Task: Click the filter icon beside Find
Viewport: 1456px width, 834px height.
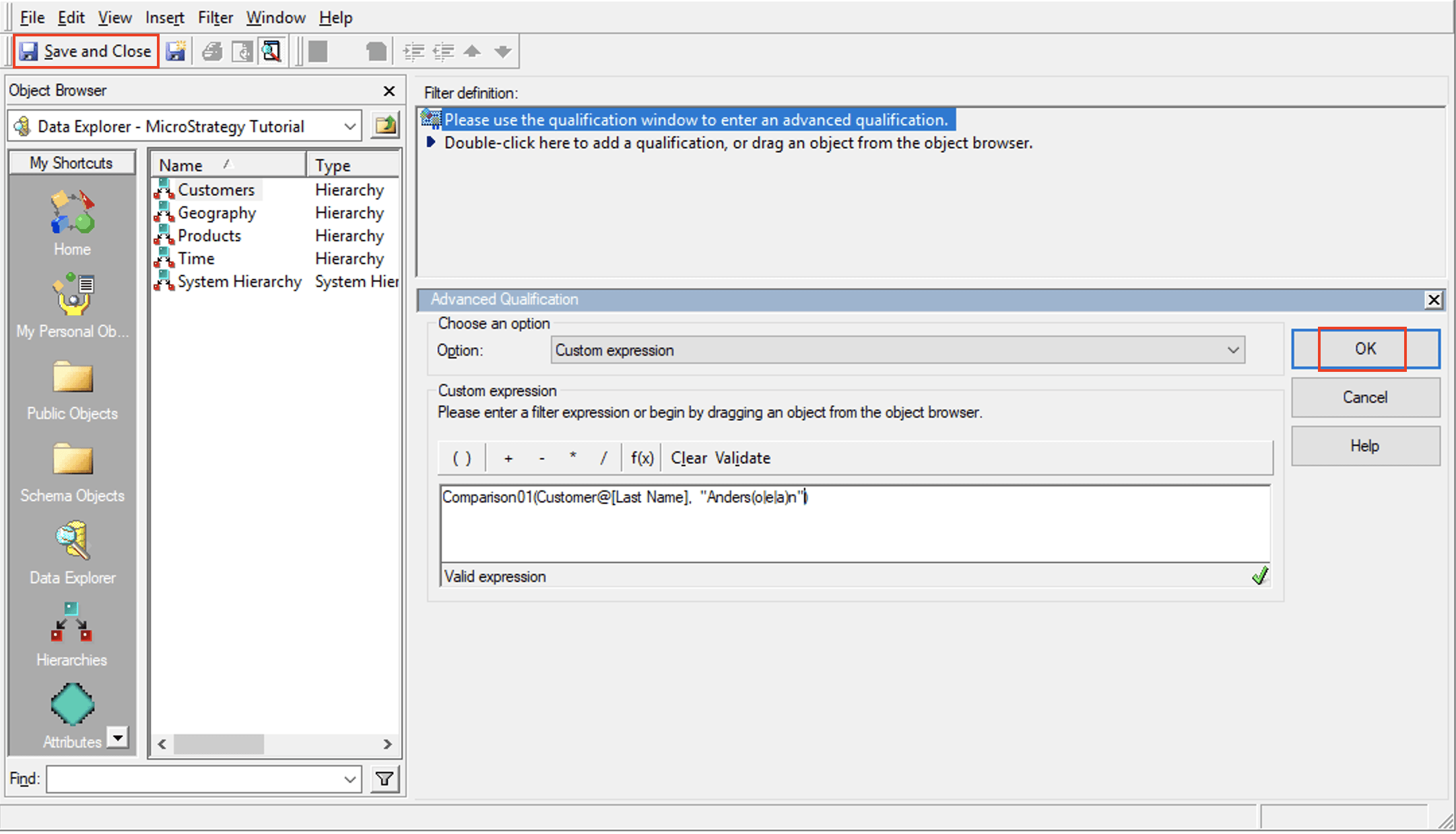Action: click(385, 779)
